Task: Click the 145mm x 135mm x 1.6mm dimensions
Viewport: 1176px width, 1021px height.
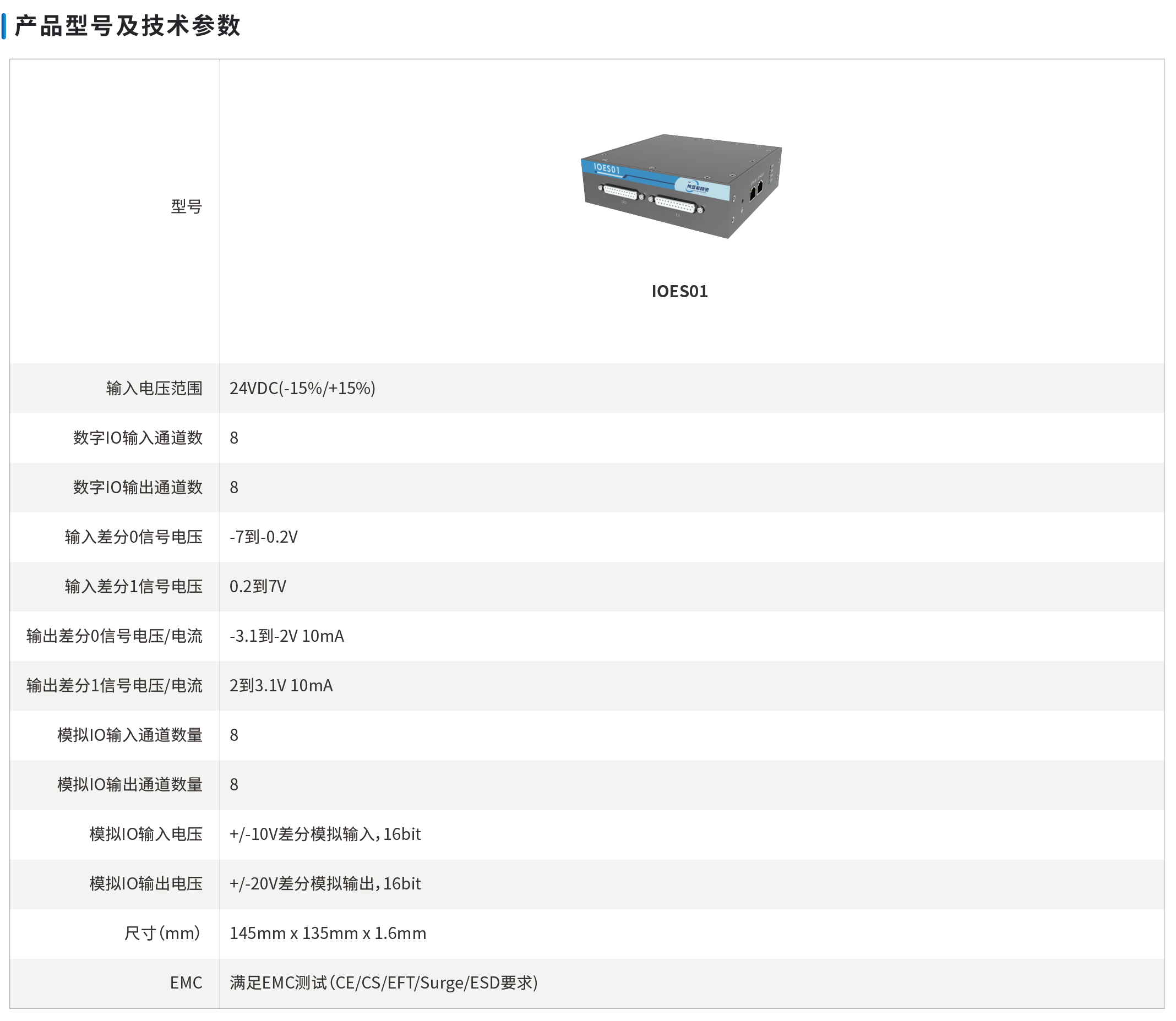Action: [x=328, y=934]
